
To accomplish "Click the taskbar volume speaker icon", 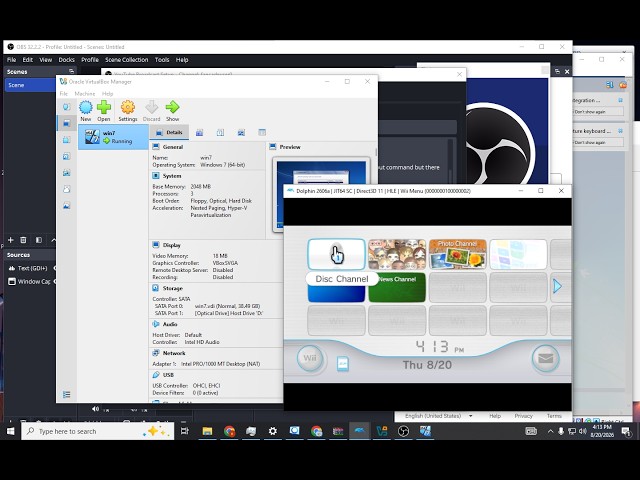I will coord(582,431).
